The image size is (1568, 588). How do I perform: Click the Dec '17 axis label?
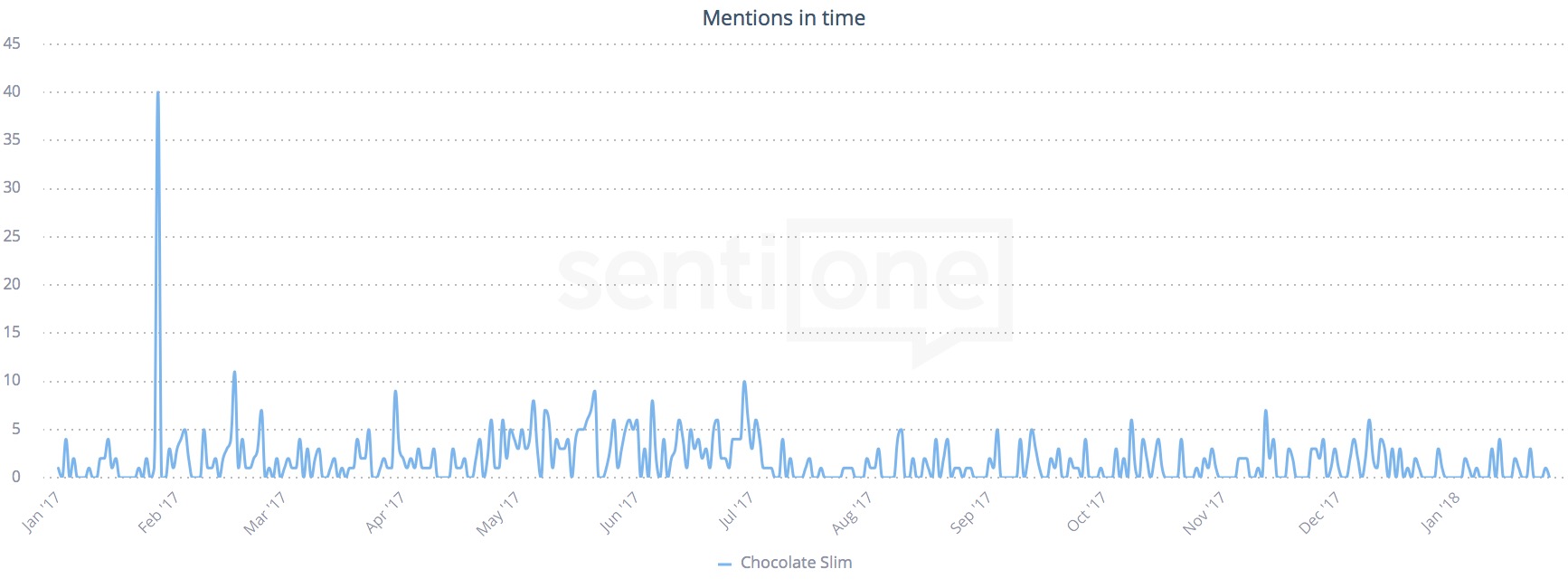click(x=1318, y=513)
